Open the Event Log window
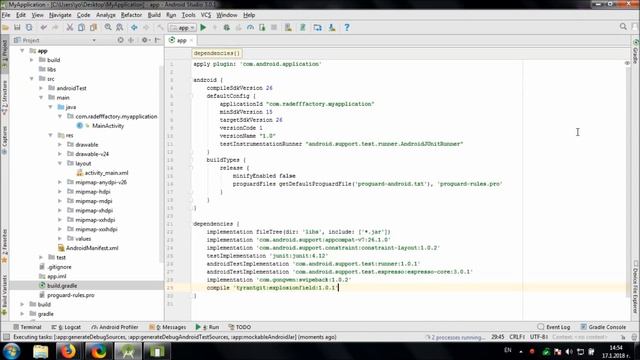This screenshot has width=640, height=360. click(x=554, y=327)
